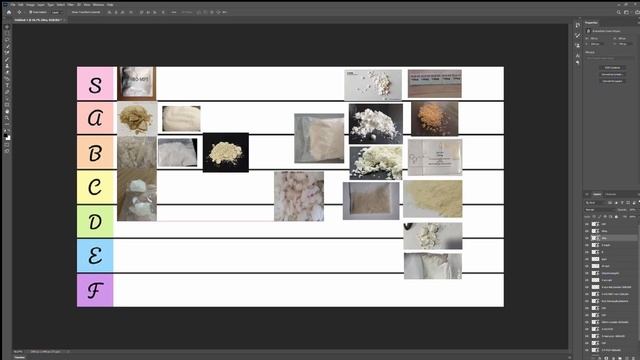Select the Layers panel tab
The width and height of the screenshot is (640, 360).
click(597, 194)
